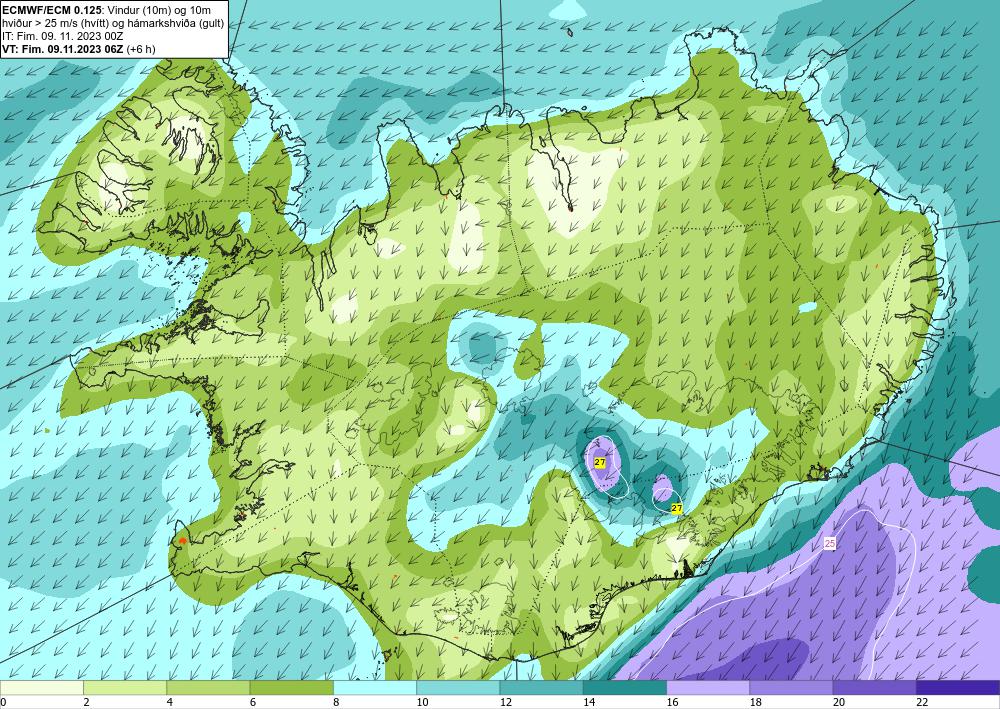Select the light green 2–4 m/s legend swatch
This screenshot has width=1000, height=709.
tap(125, 688)
